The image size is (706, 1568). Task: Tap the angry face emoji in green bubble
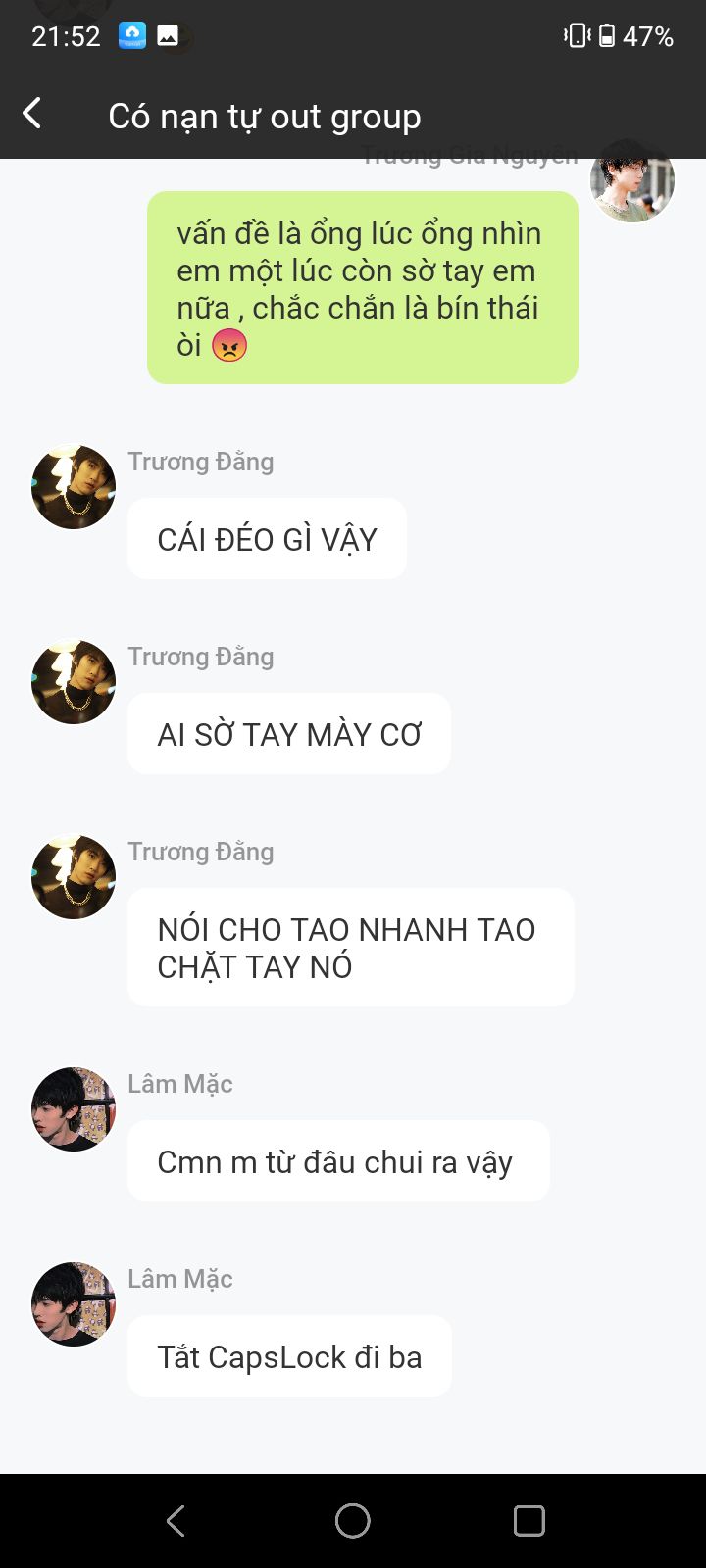point(229,345)
